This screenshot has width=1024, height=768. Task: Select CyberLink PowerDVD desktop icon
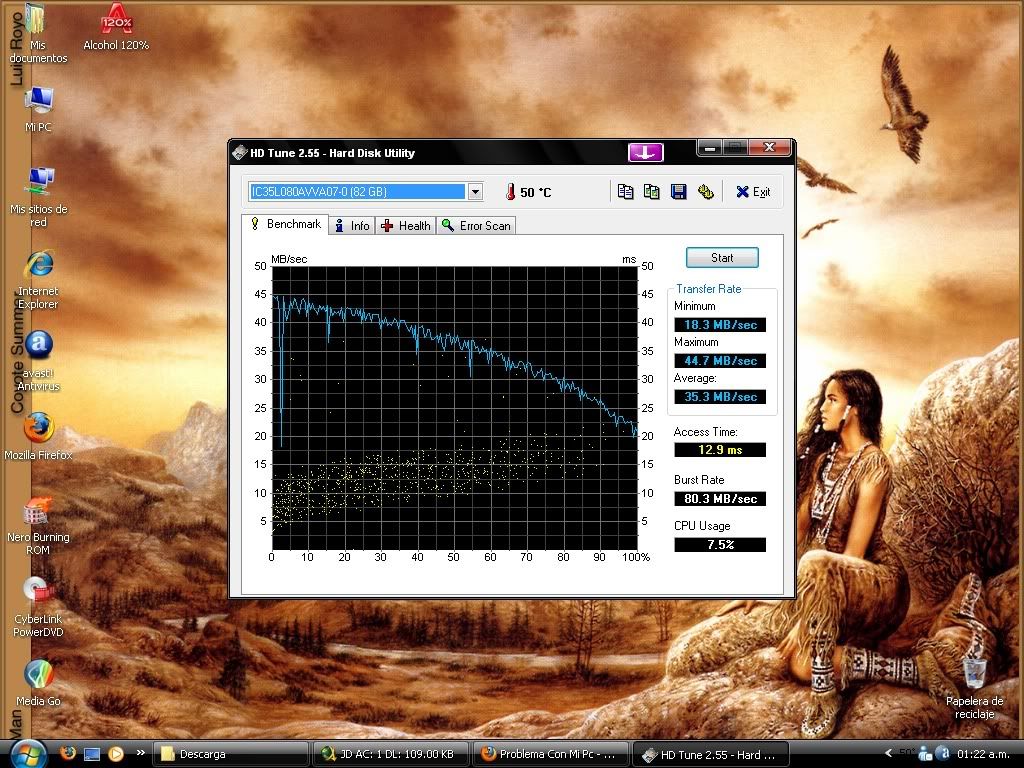click(x=38, y=607)
